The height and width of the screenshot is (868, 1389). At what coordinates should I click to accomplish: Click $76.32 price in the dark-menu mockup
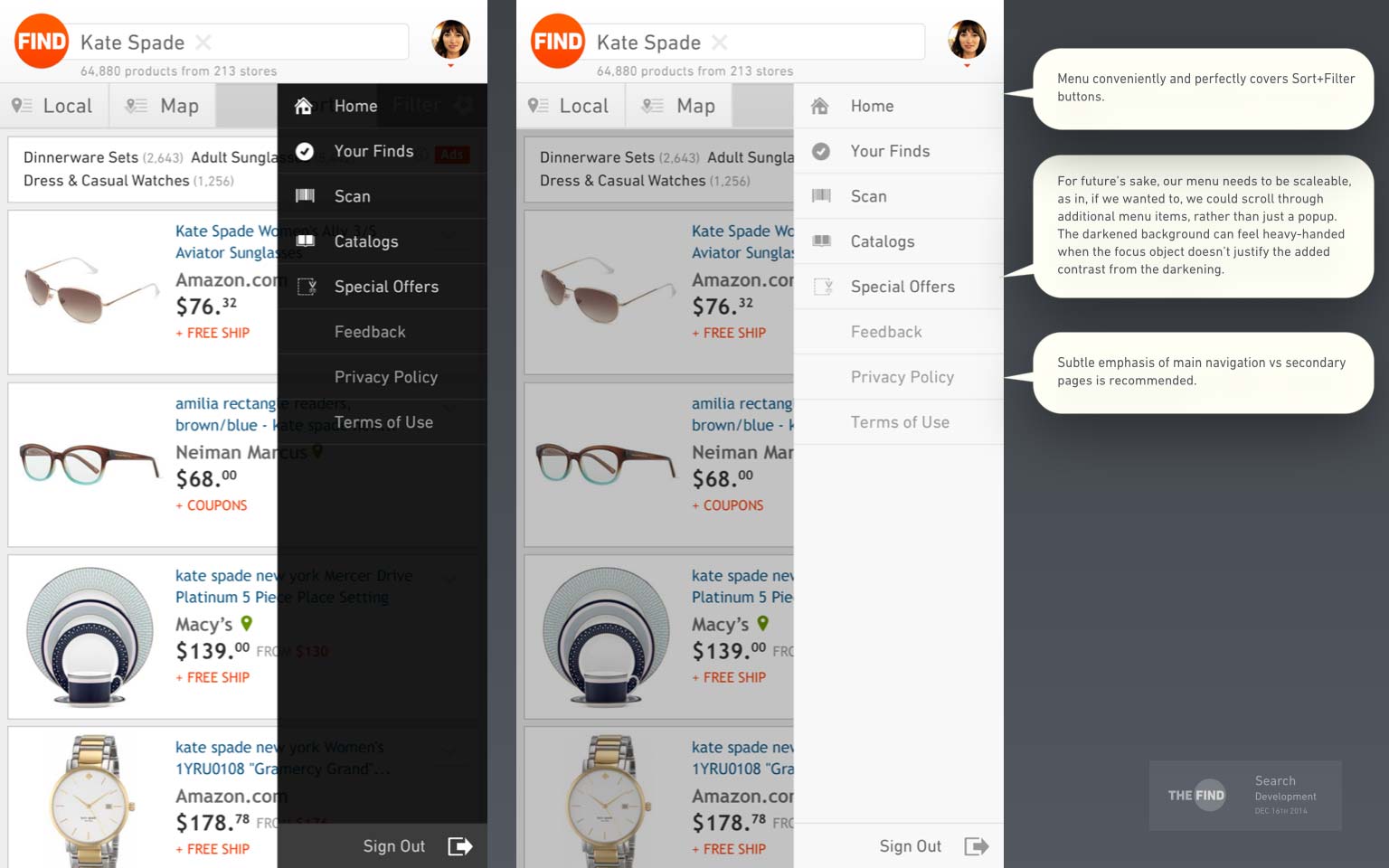[206, 307]
